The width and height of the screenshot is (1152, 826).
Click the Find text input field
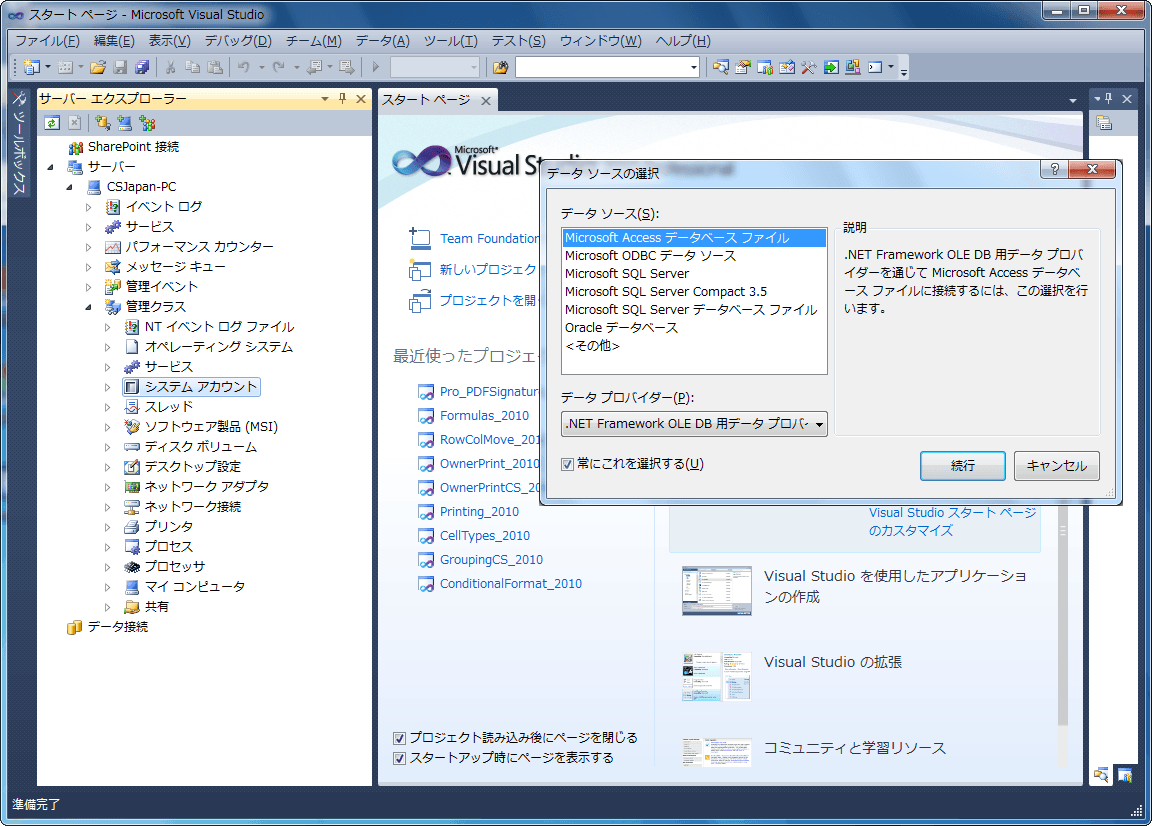pyautogui.click(x=602, y=68)
